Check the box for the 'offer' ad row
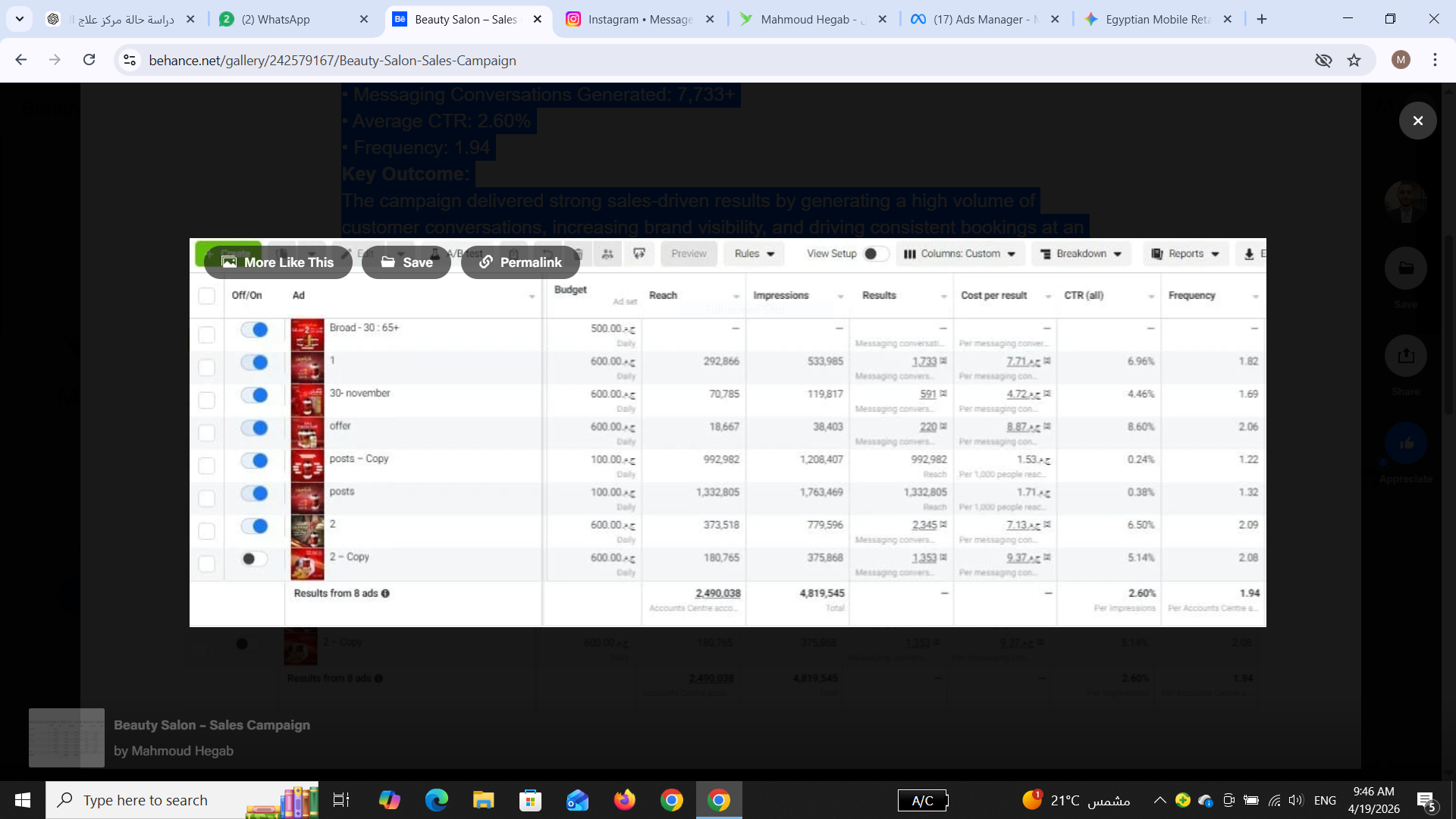The image size is (1456, 819). (206, 432)
